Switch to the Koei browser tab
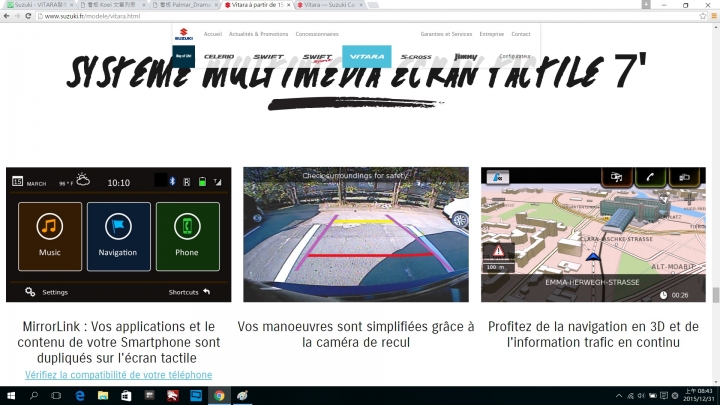 tap(112, 5)
